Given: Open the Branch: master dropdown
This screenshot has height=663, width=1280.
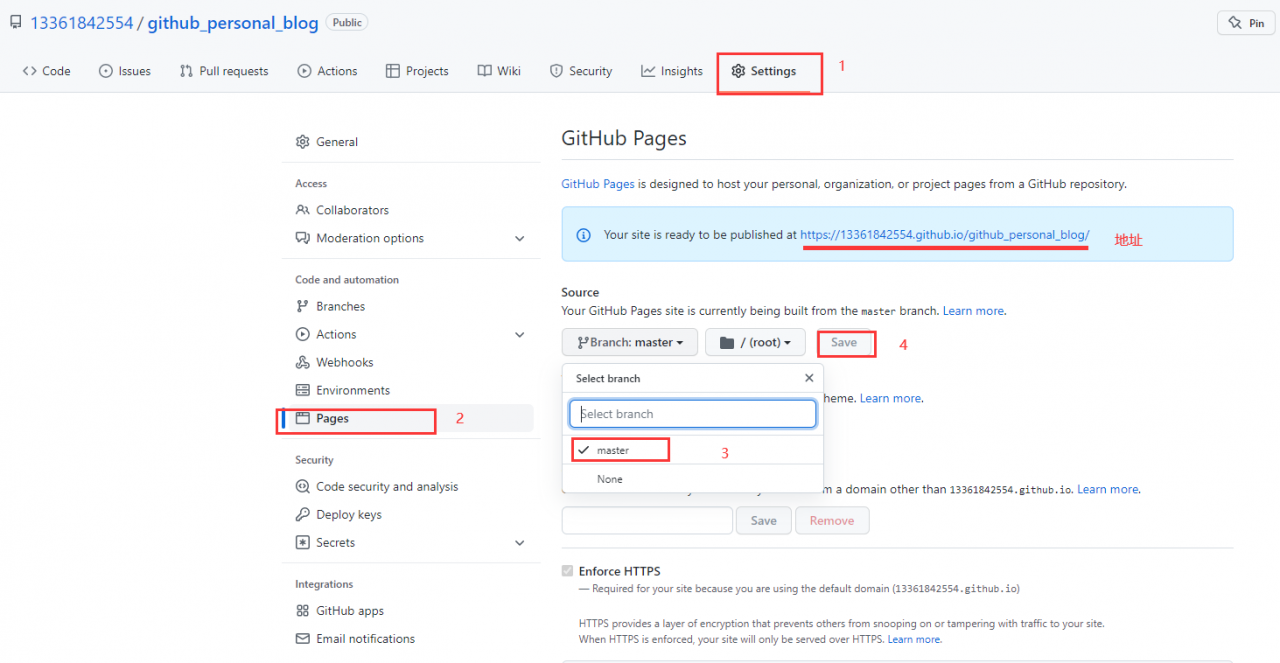Looking at the screenshot, I should [x=629, y=342].
